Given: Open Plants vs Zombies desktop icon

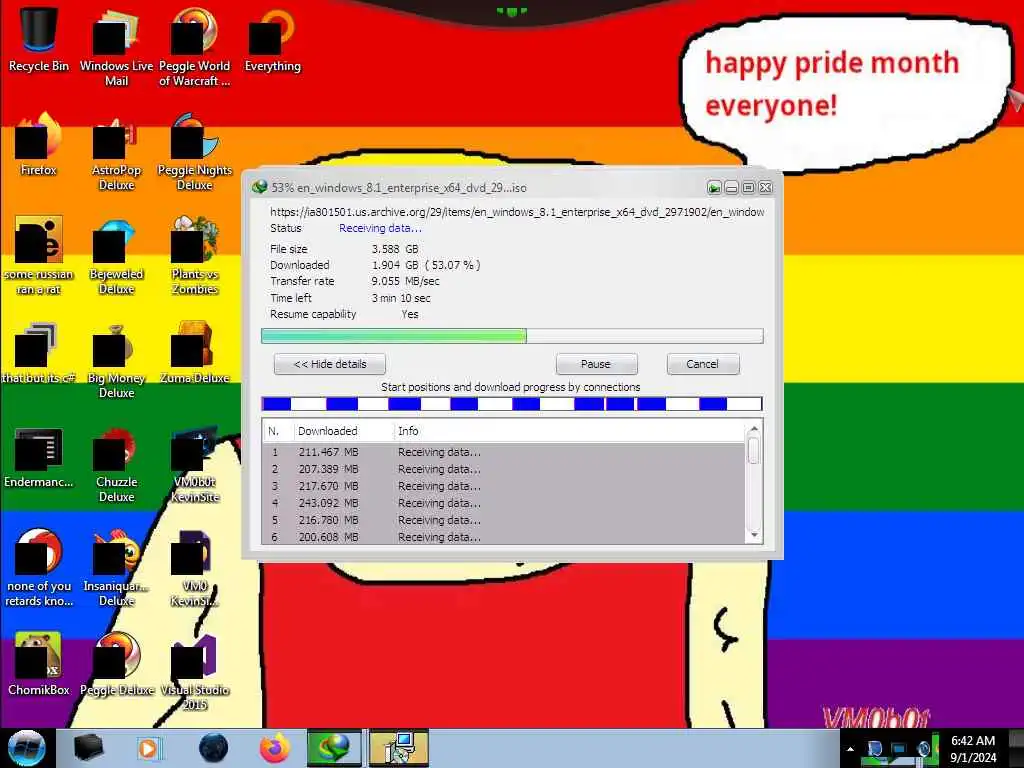Looking at the screenshot, I should pos(194,255).
